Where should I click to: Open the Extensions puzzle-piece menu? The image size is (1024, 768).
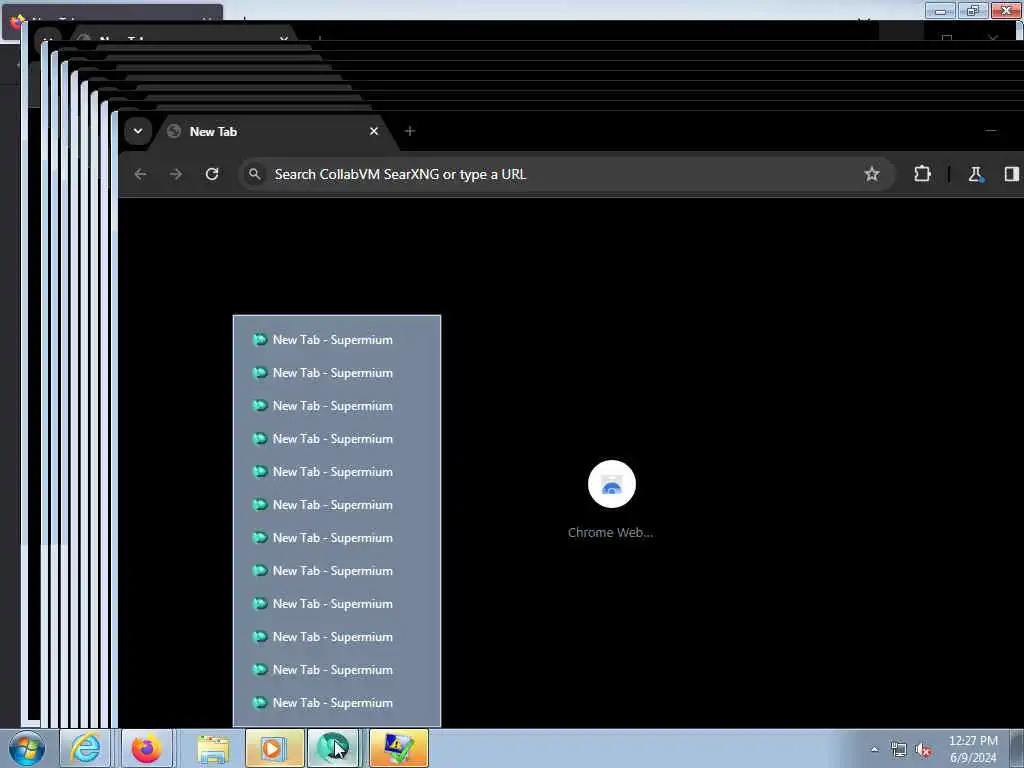[922, 174]
